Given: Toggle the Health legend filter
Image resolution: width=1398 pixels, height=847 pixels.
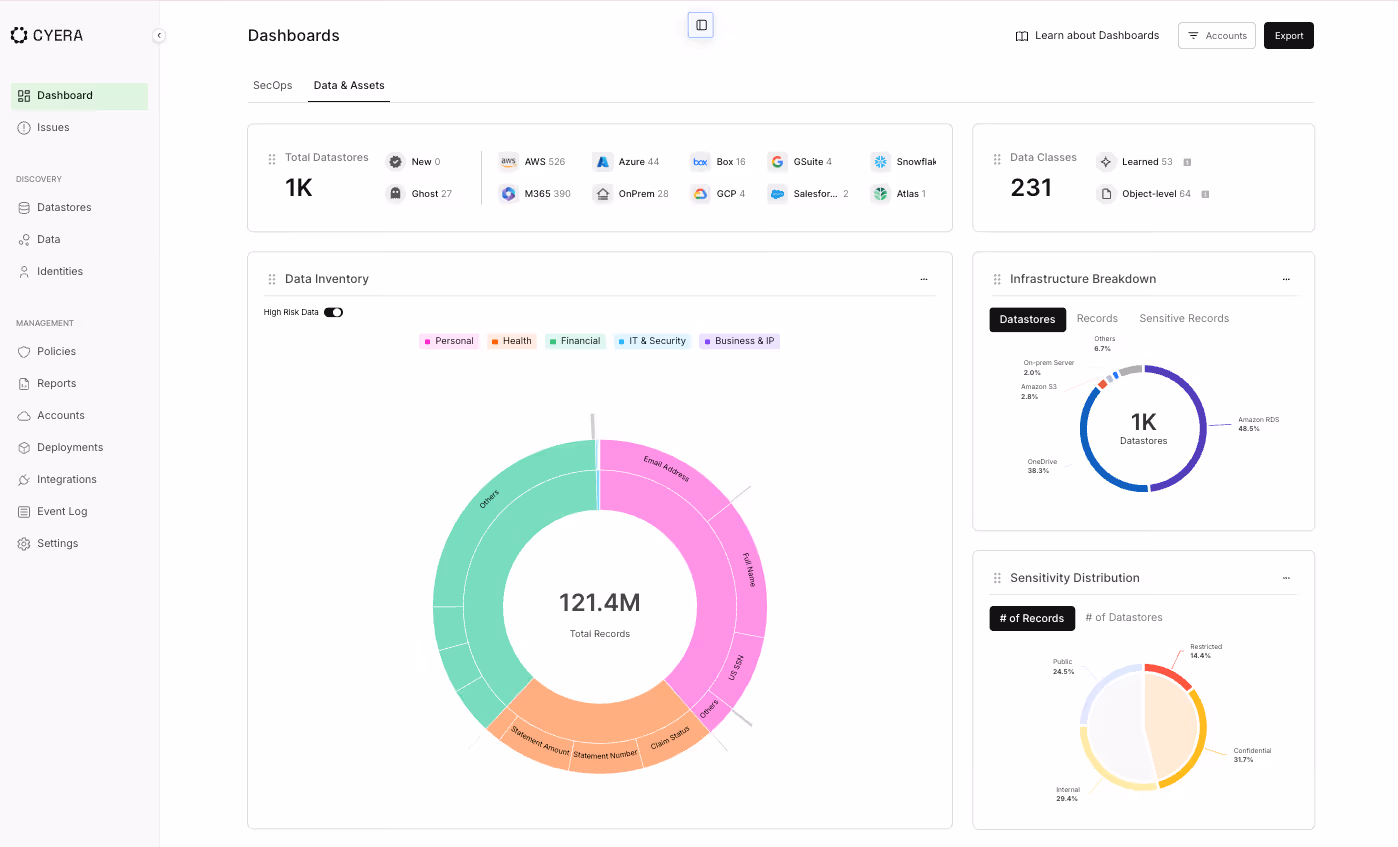Looking at the screenshot, I should (x=512, y=341).
